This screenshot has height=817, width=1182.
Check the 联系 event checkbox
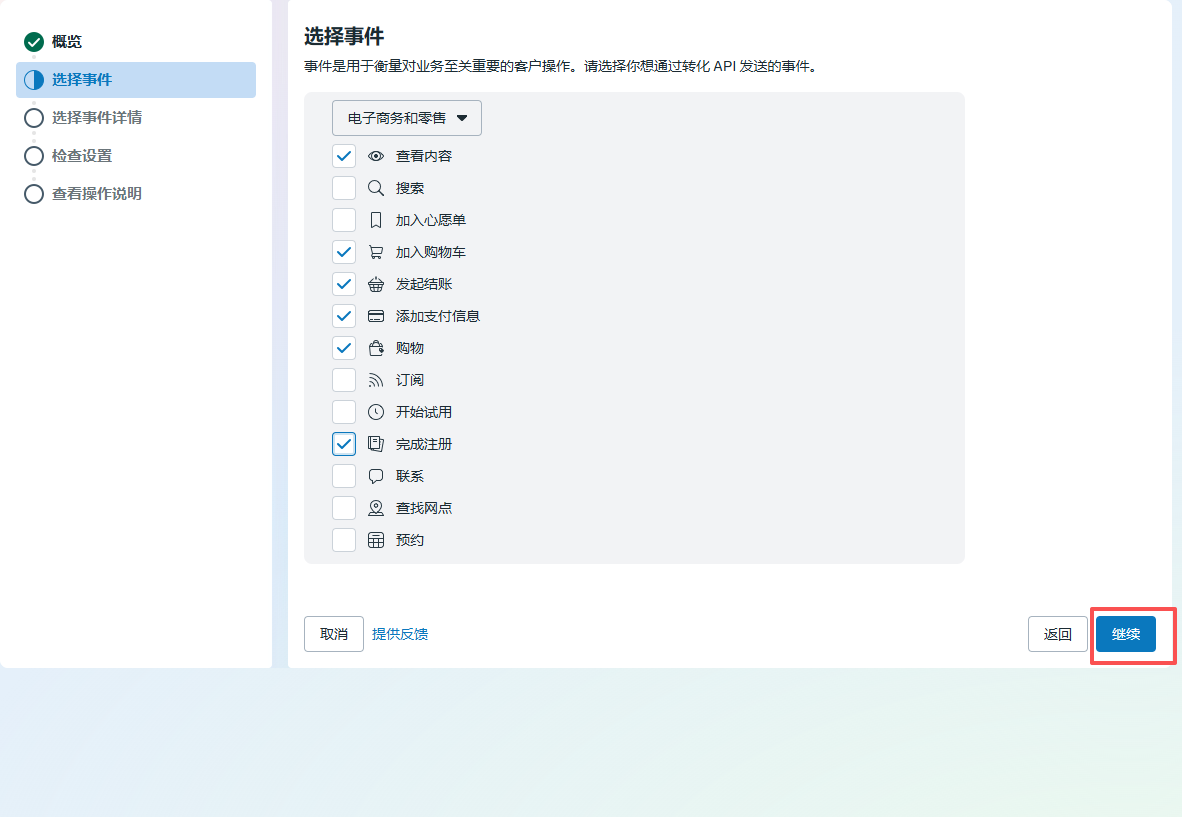[x=344, y=476]
